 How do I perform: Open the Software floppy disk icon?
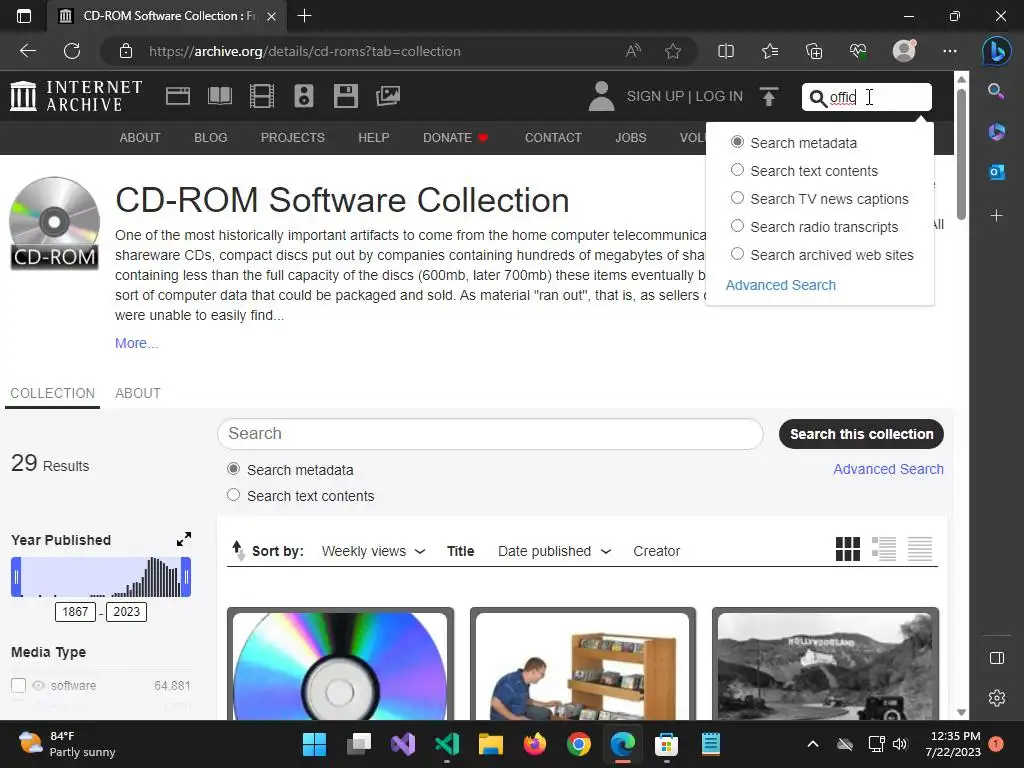point(345,96)
